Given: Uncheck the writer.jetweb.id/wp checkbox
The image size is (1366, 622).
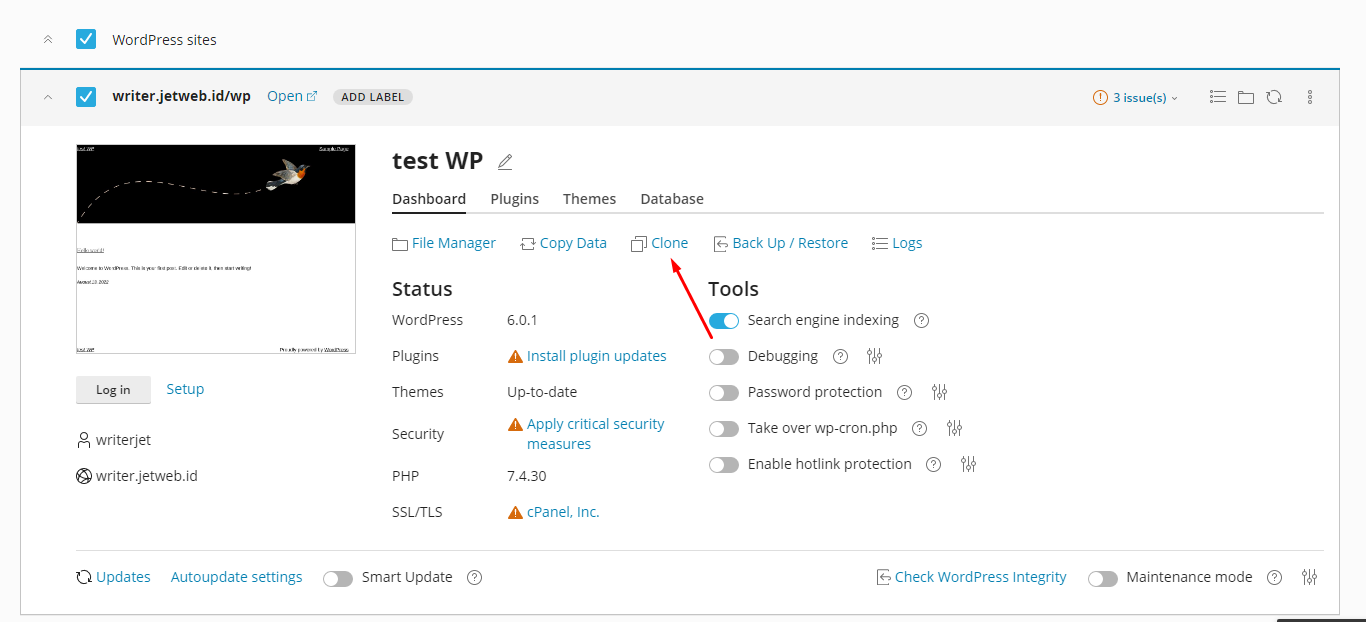Looking at the screenshot, I should [86, 97].
